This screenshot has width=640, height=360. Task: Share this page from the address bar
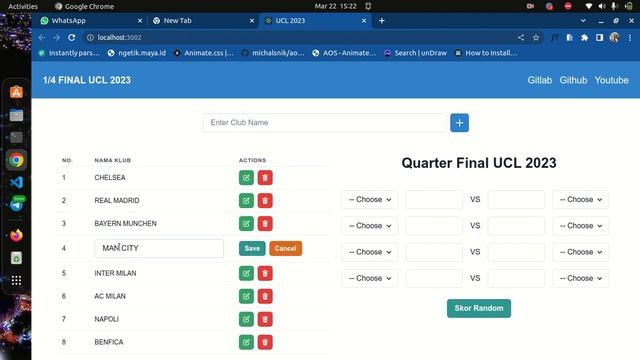(521, 38)
